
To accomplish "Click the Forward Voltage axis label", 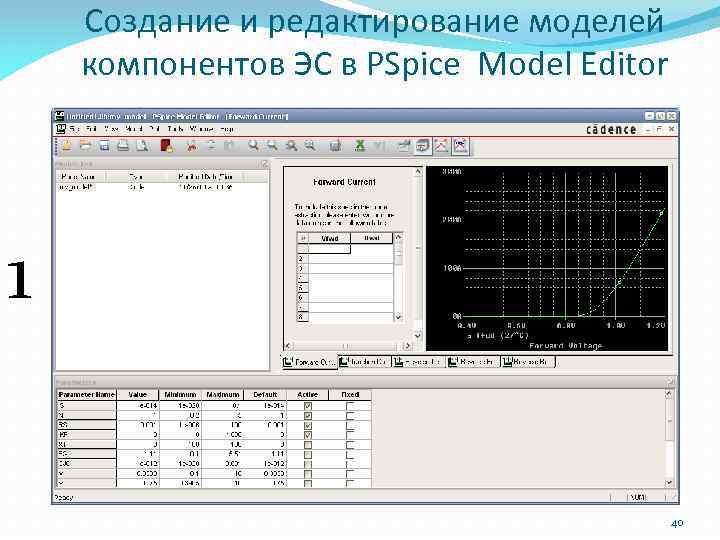I will [566, 345].
